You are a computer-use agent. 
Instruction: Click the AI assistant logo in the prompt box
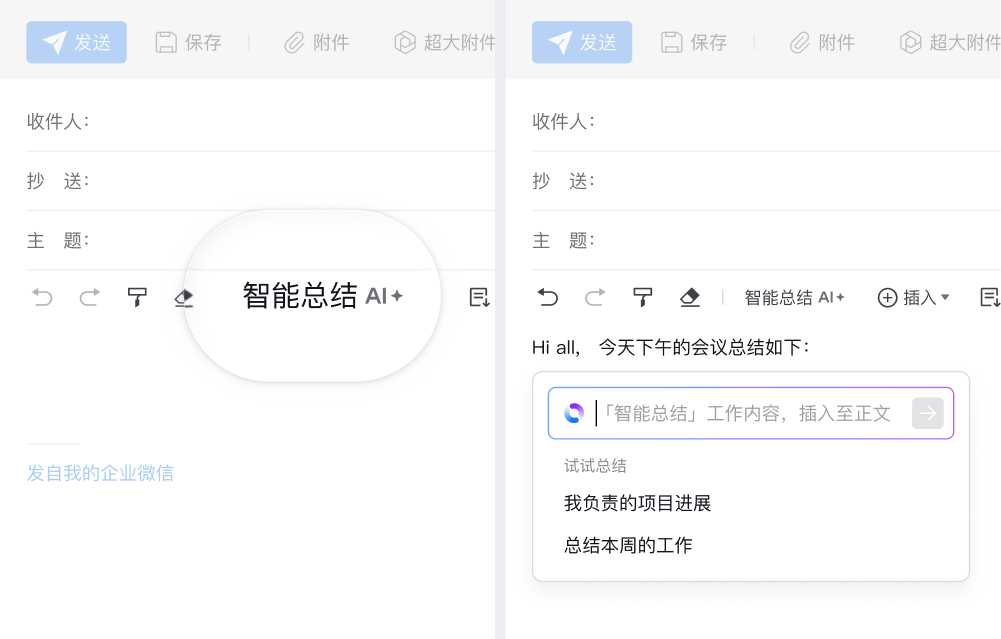click(573, 412)
